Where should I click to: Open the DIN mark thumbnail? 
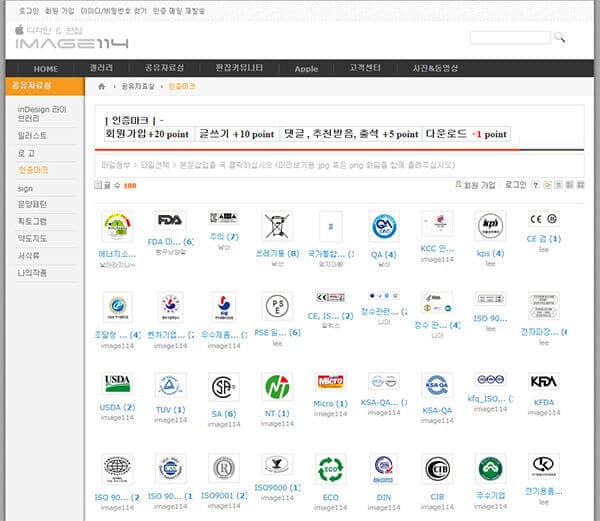tap(384, 469)
